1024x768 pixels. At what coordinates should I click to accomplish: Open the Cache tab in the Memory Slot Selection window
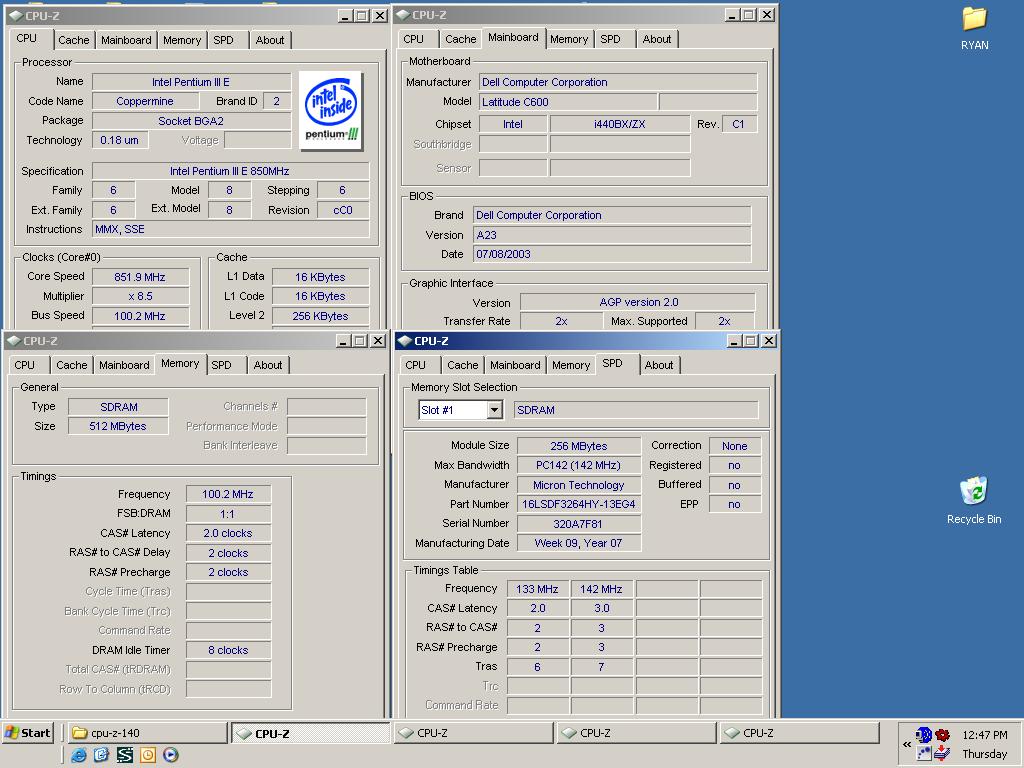coord(463,365)
